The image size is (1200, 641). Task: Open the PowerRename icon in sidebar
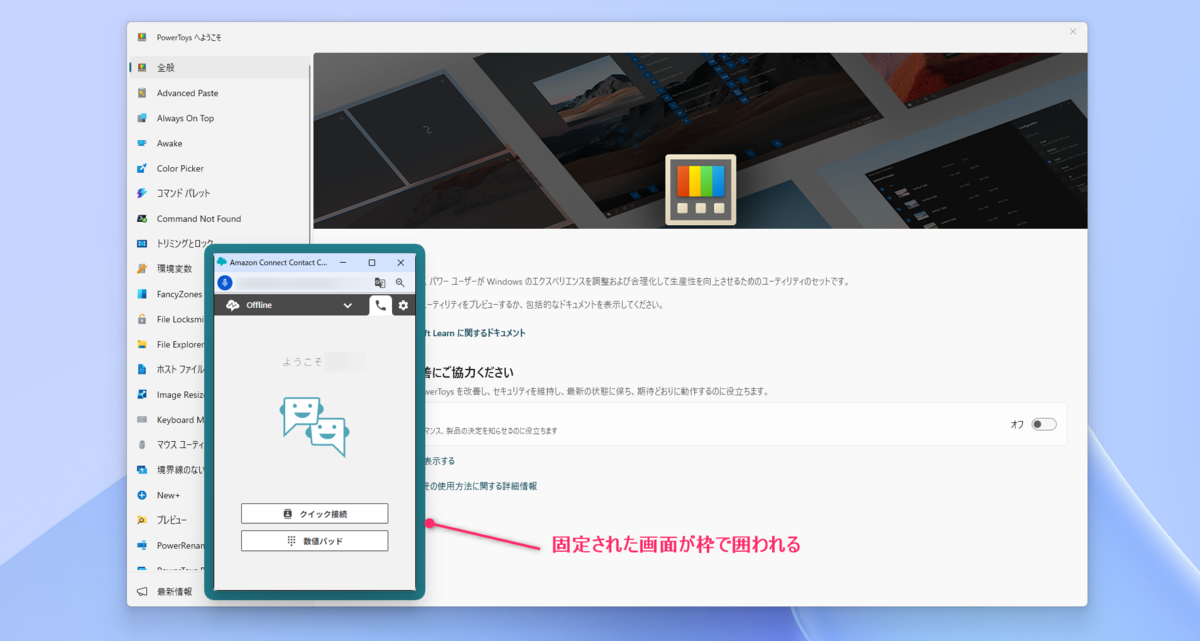pos(142,545)
